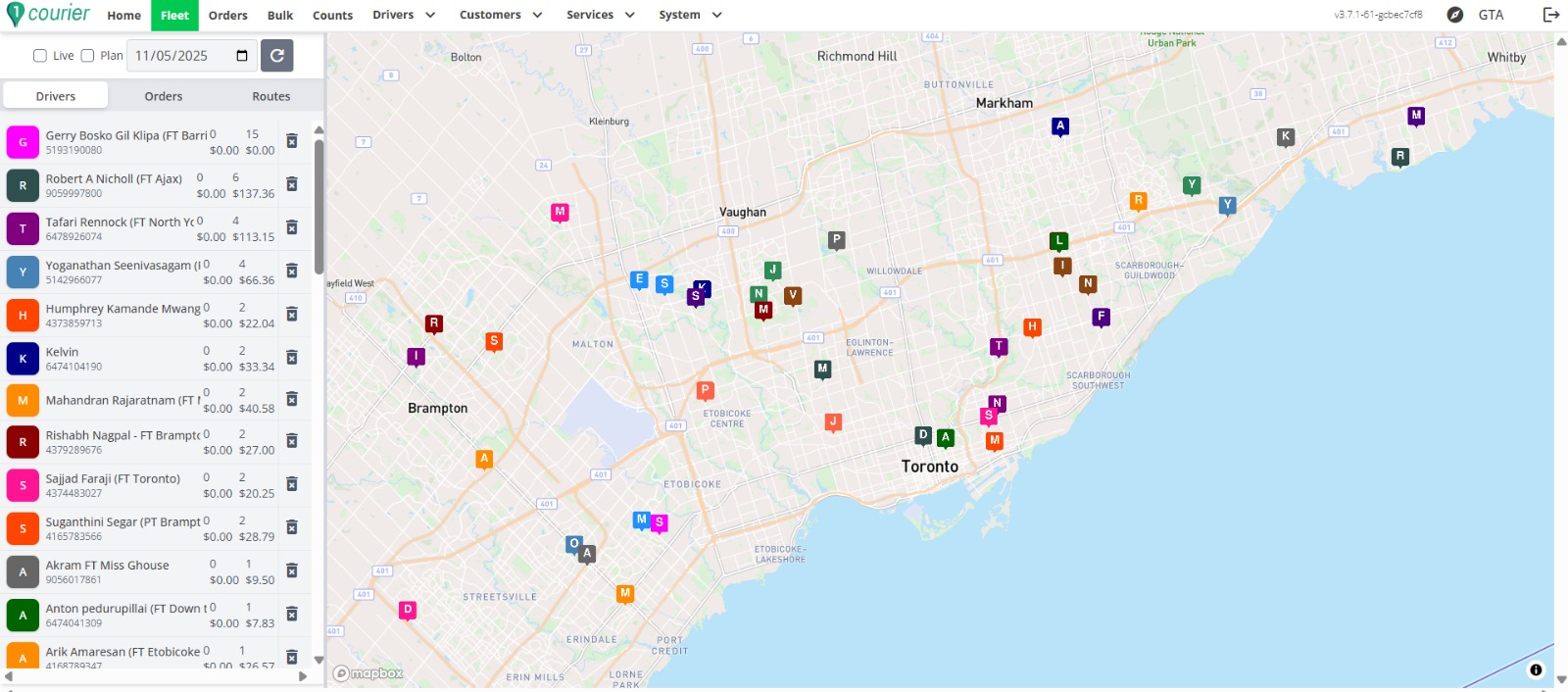
Task: Open the Bulk page from navbar
Action: pyautogui.click(x=280, y=16)
